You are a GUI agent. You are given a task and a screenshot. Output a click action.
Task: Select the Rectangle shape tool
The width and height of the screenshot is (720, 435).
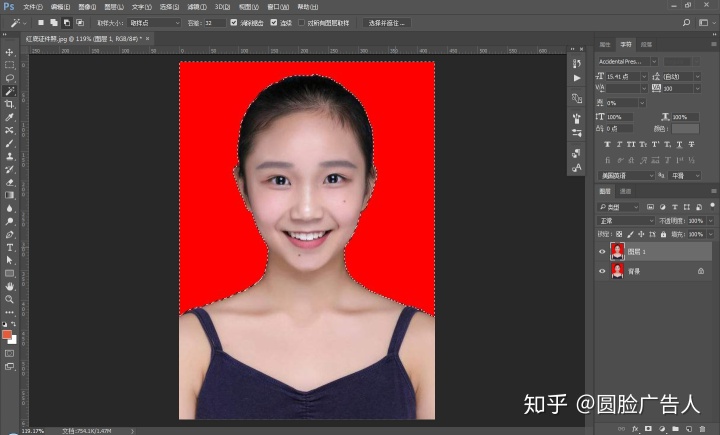coord(9,273)
